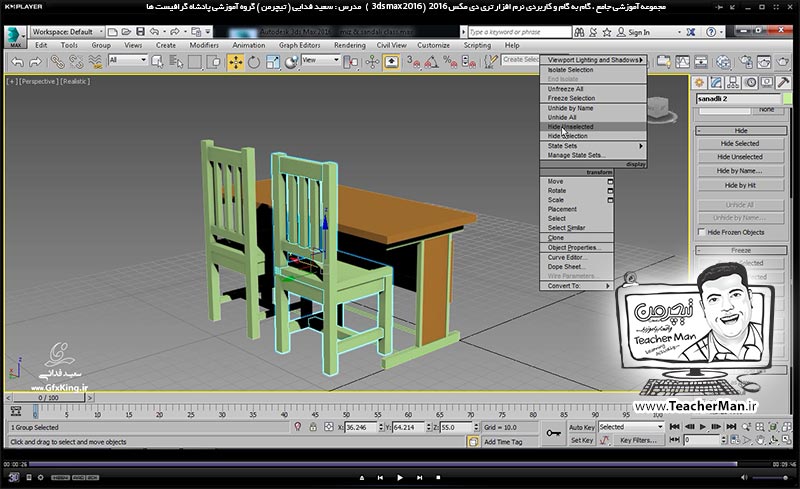
Task: Open the View reference coordinate dropdown
Action: (320, 60)
